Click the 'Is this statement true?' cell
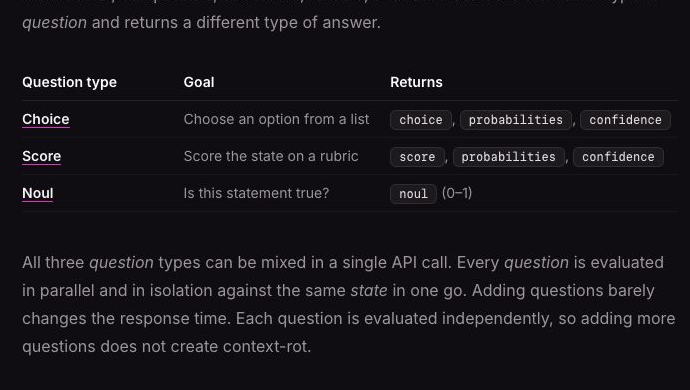 point(256,193)
